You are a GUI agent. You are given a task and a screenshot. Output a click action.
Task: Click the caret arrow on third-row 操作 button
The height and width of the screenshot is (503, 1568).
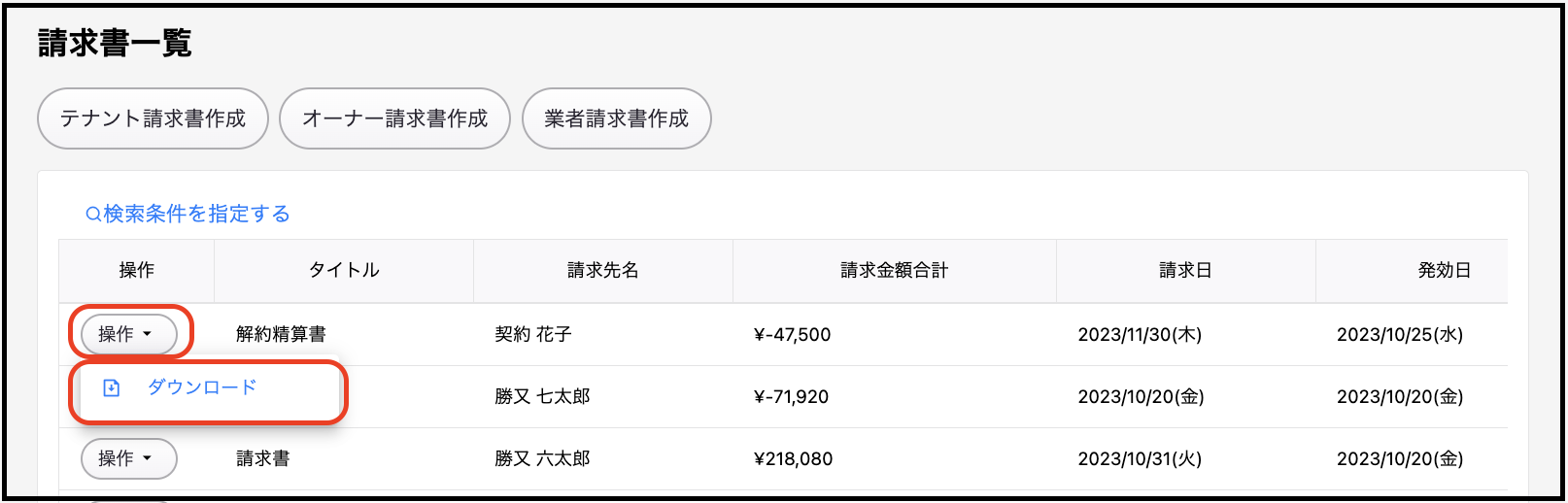(x=148, y=458)
